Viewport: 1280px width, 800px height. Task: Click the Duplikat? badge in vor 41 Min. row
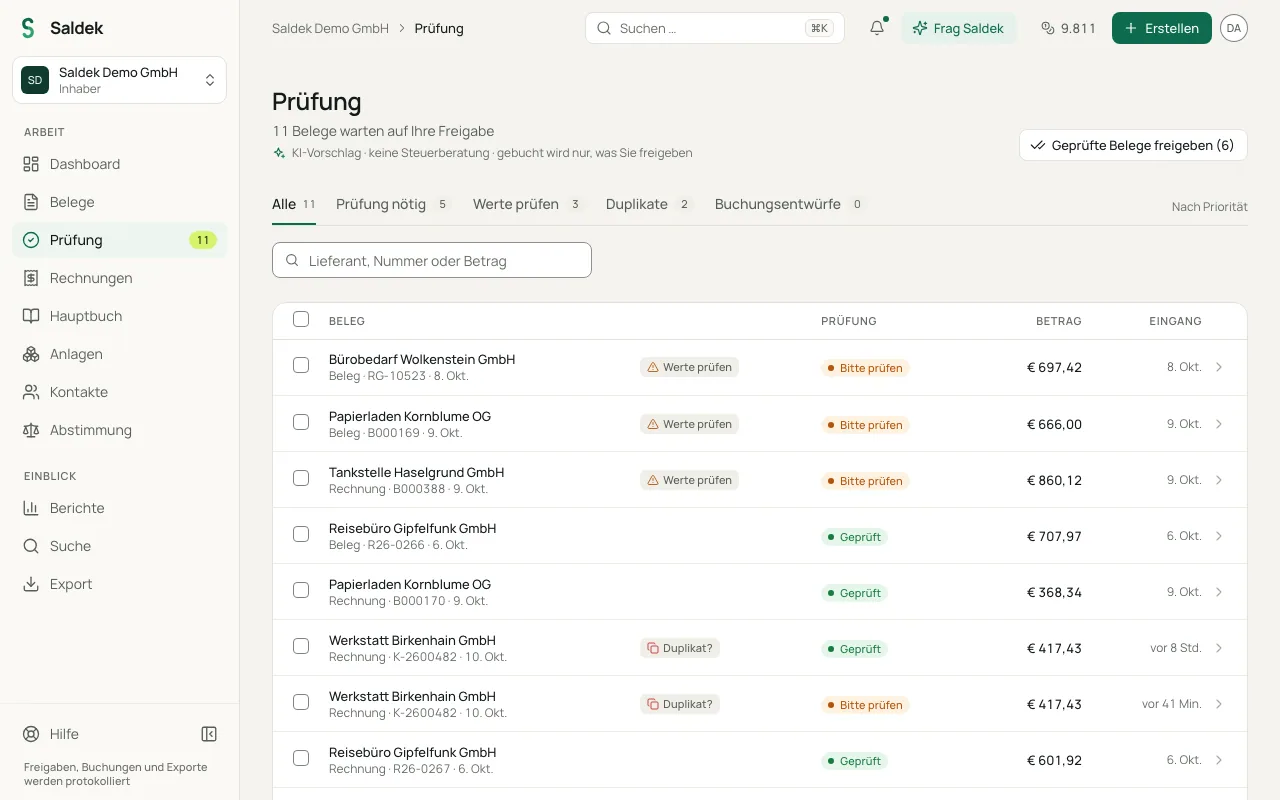[680, 704]
